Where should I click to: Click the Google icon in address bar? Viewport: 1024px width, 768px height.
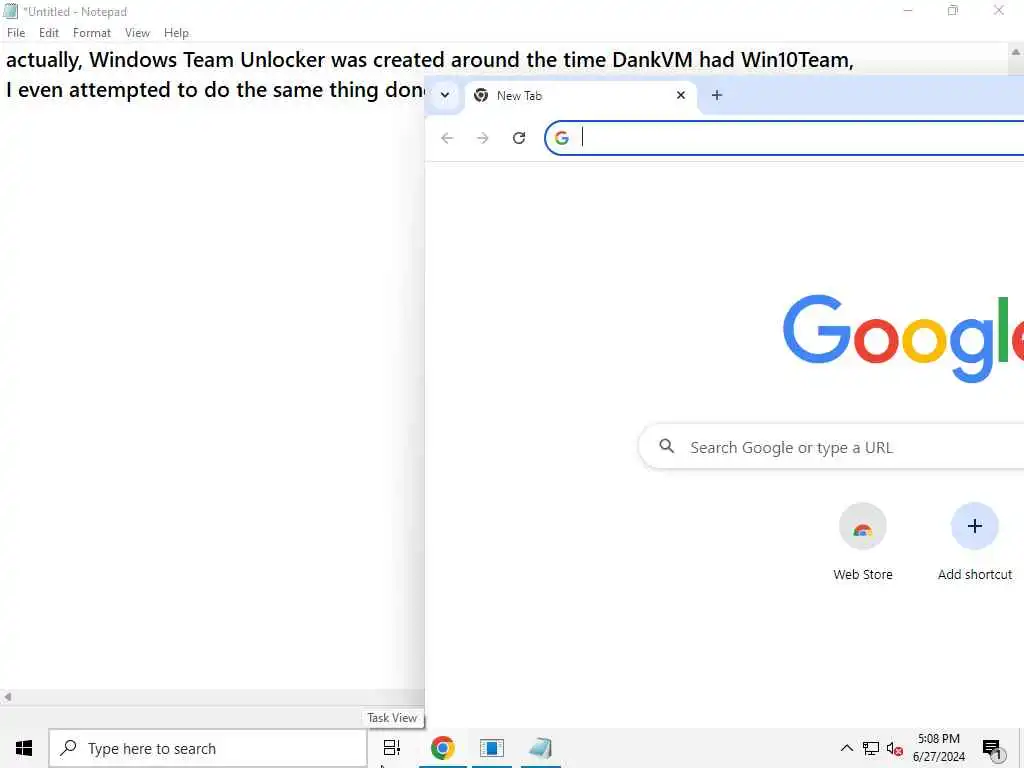(562, 138)
